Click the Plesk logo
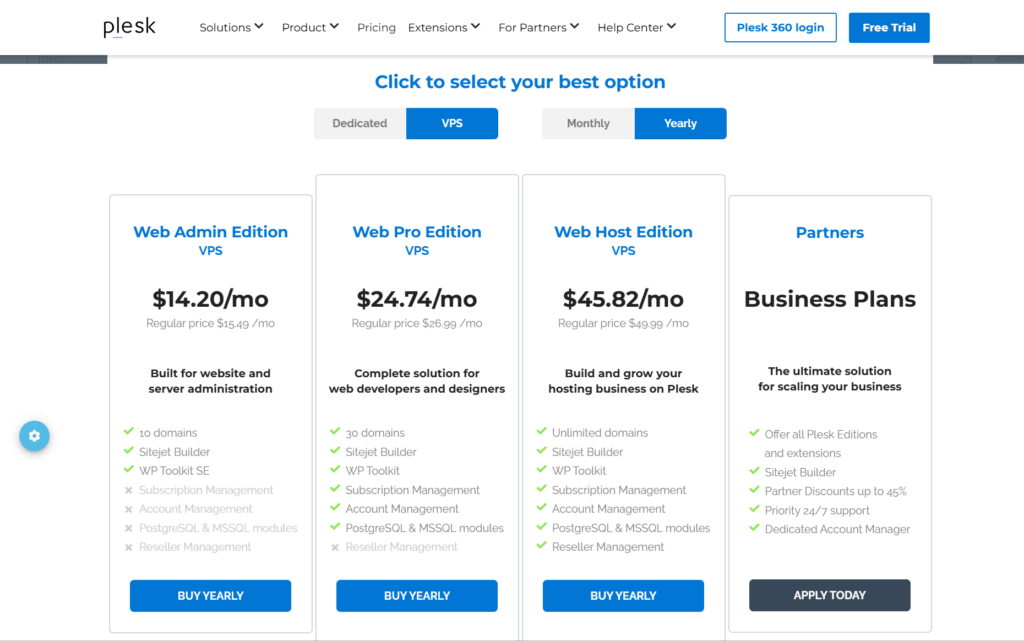This screenshot has width=1024, height=641. 129,27
